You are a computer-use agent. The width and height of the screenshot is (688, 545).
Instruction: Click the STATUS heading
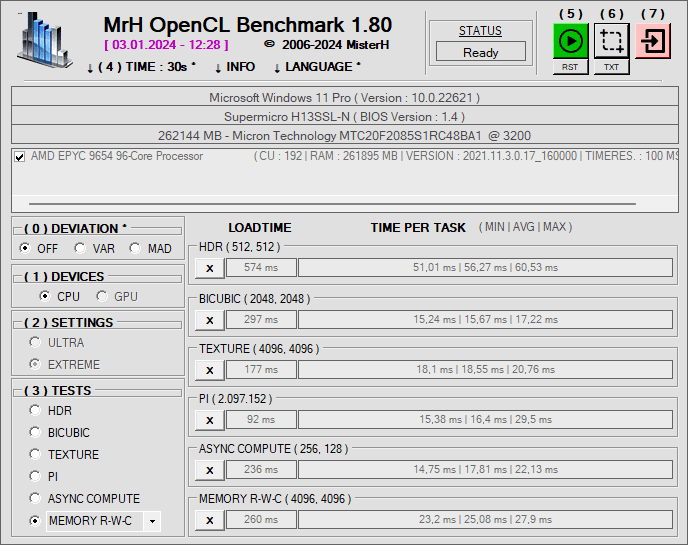[480, 31]
